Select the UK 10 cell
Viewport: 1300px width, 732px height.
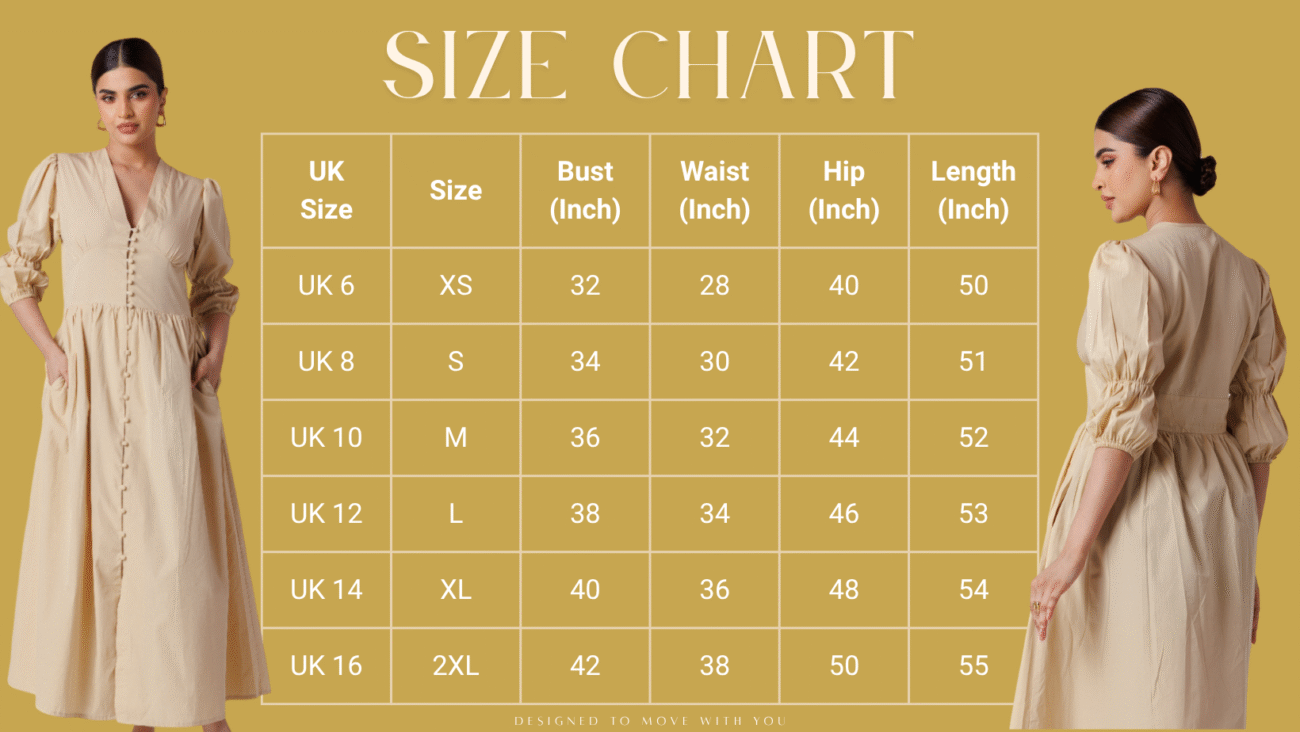tap(326, 437)
